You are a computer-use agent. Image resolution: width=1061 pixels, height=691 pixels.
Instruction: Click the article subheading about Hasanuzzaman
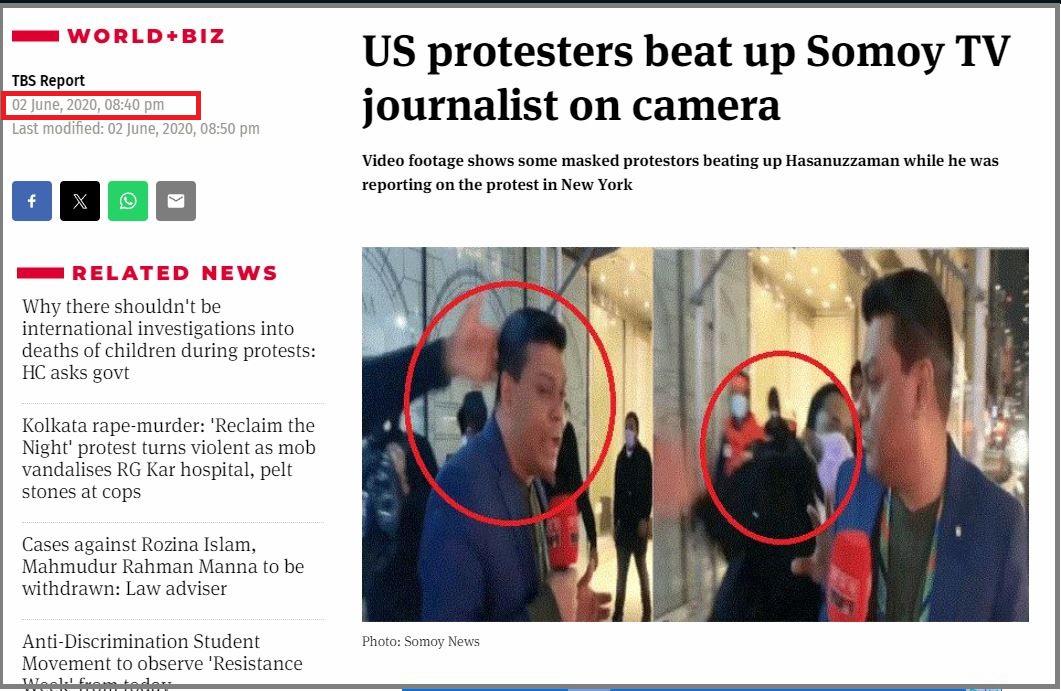click(680, 173)
